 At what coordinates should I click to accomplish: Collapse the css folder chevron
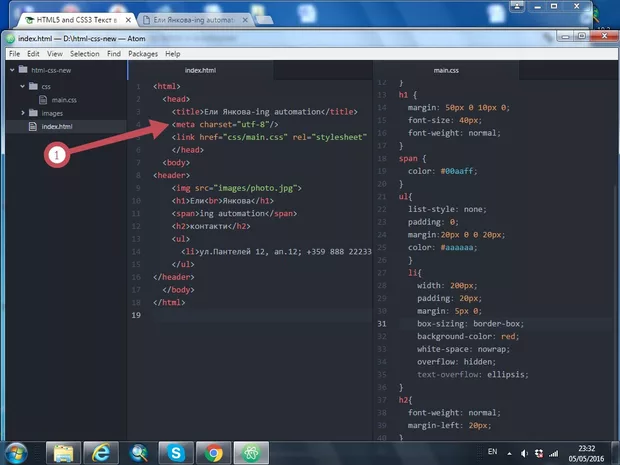coord(24,87)
